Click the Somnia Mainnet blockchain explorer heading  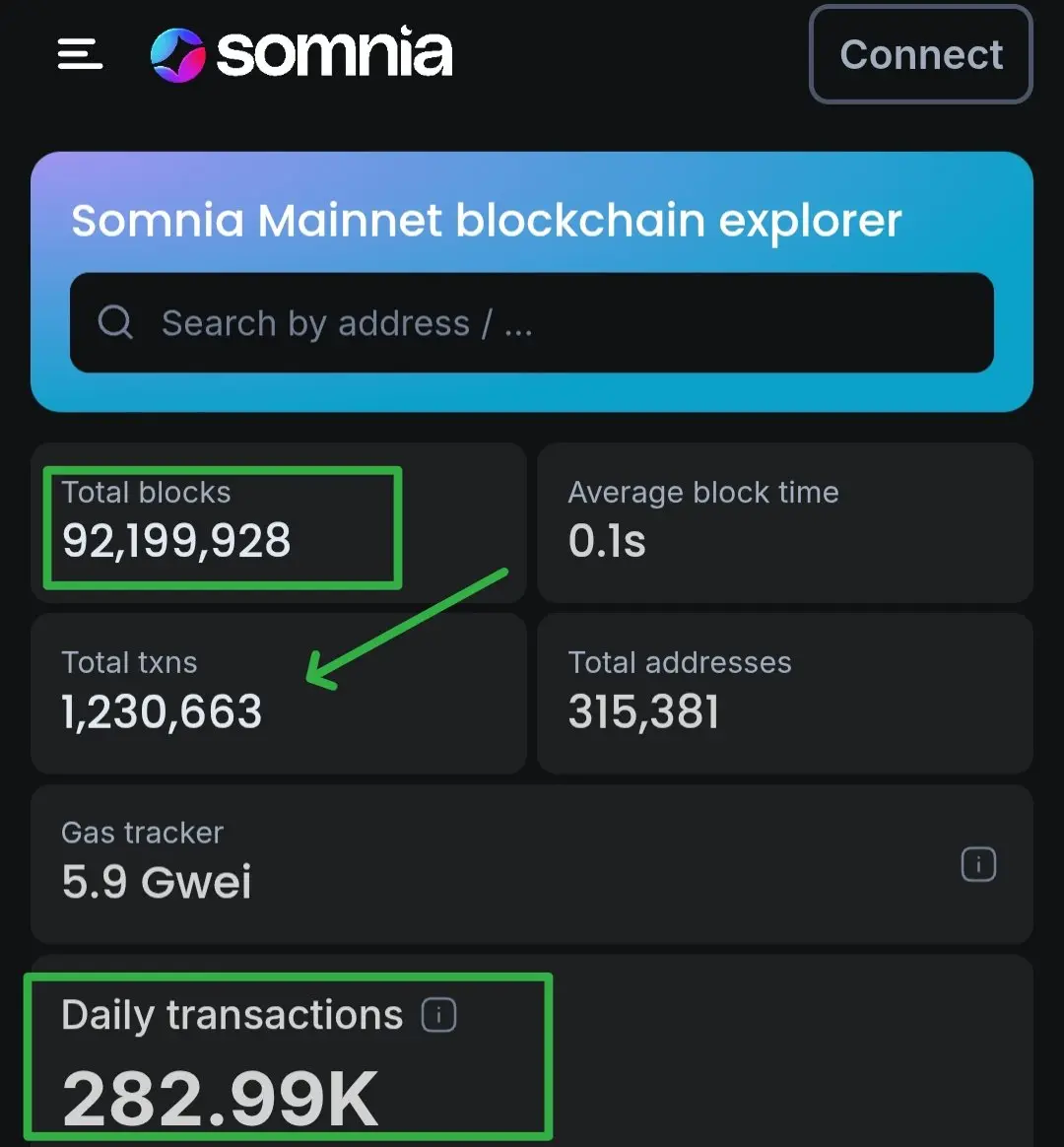click(x=487, y=222)
